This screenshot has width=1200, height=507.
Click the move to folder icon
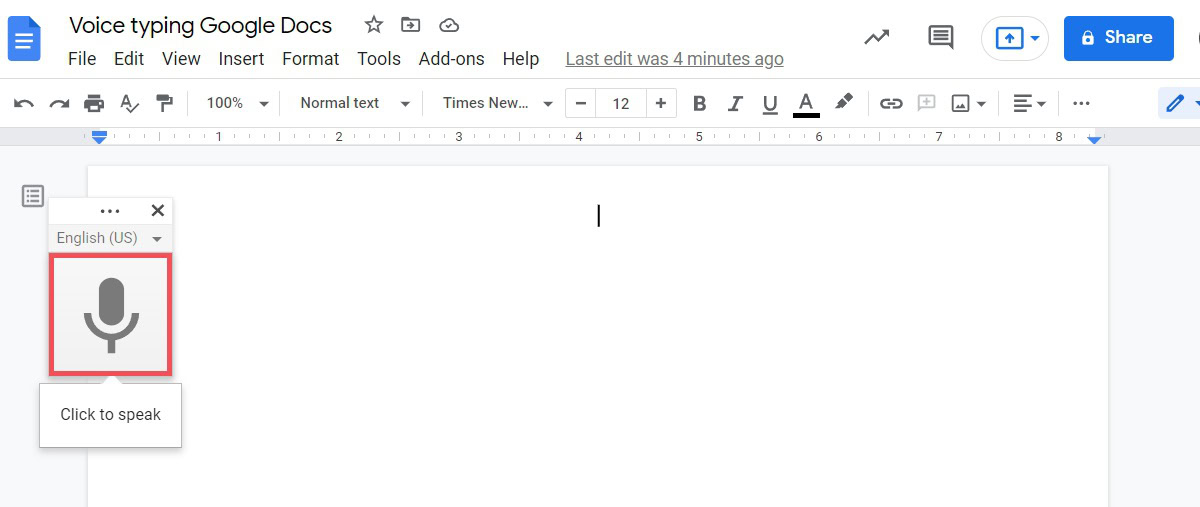click(x=410, y=25)
